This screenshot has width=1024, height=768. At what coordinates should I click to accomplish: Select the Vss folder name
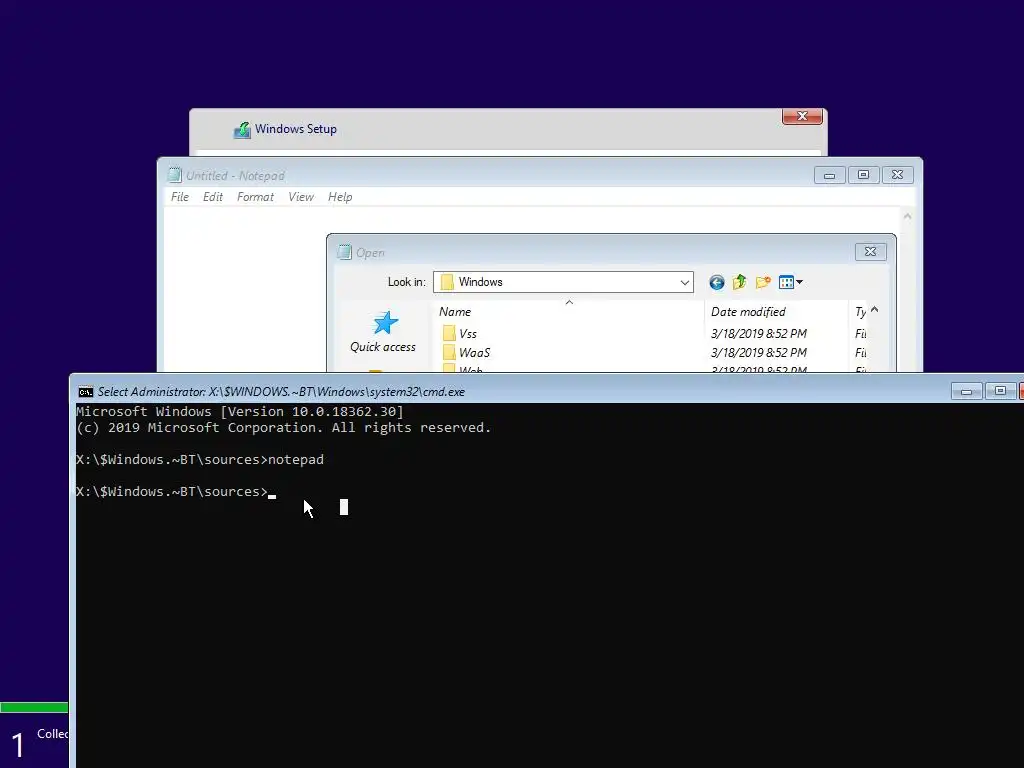pos(468,334)
